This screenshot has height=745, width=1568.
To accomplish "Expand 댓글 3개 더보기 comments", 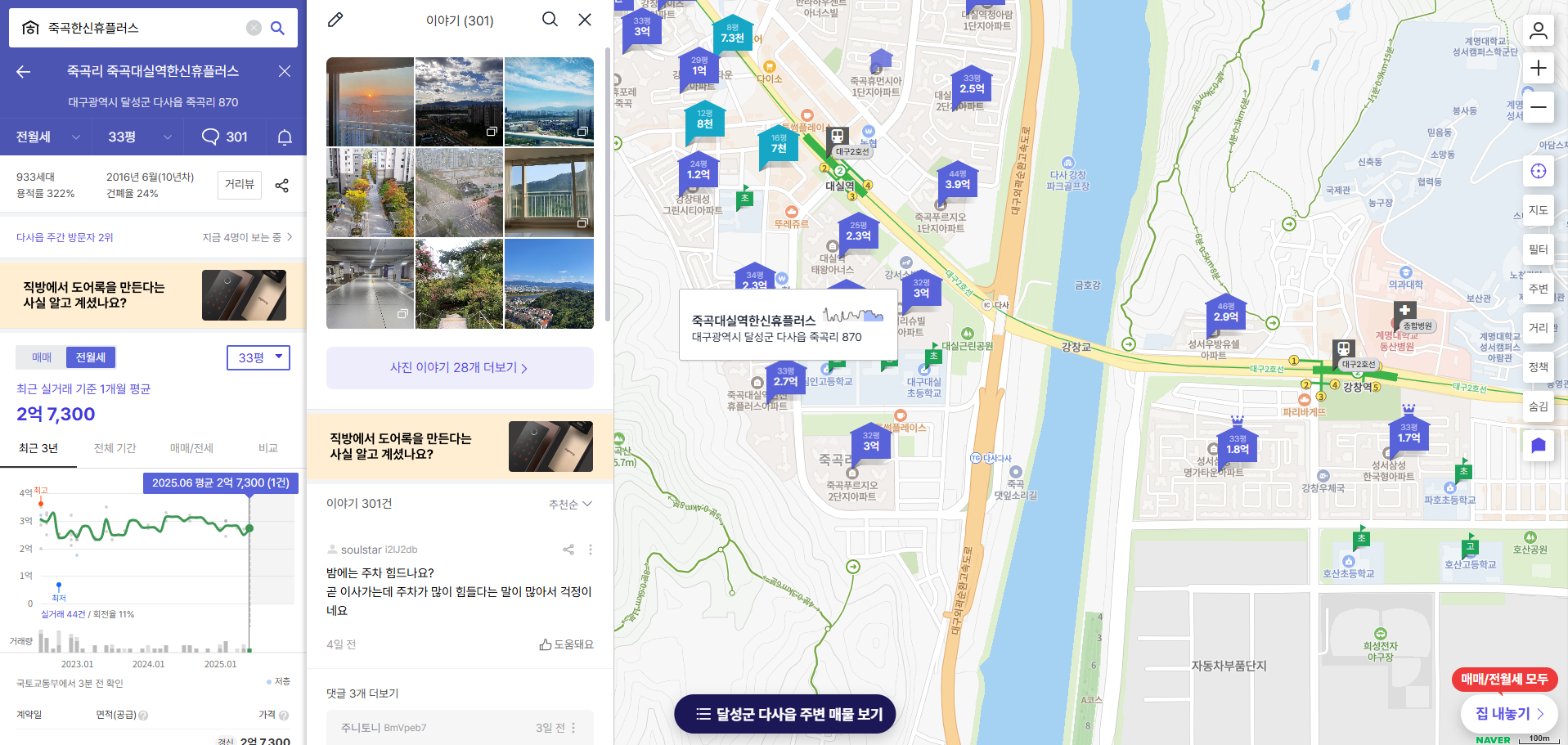I will [x=362, y=693].
